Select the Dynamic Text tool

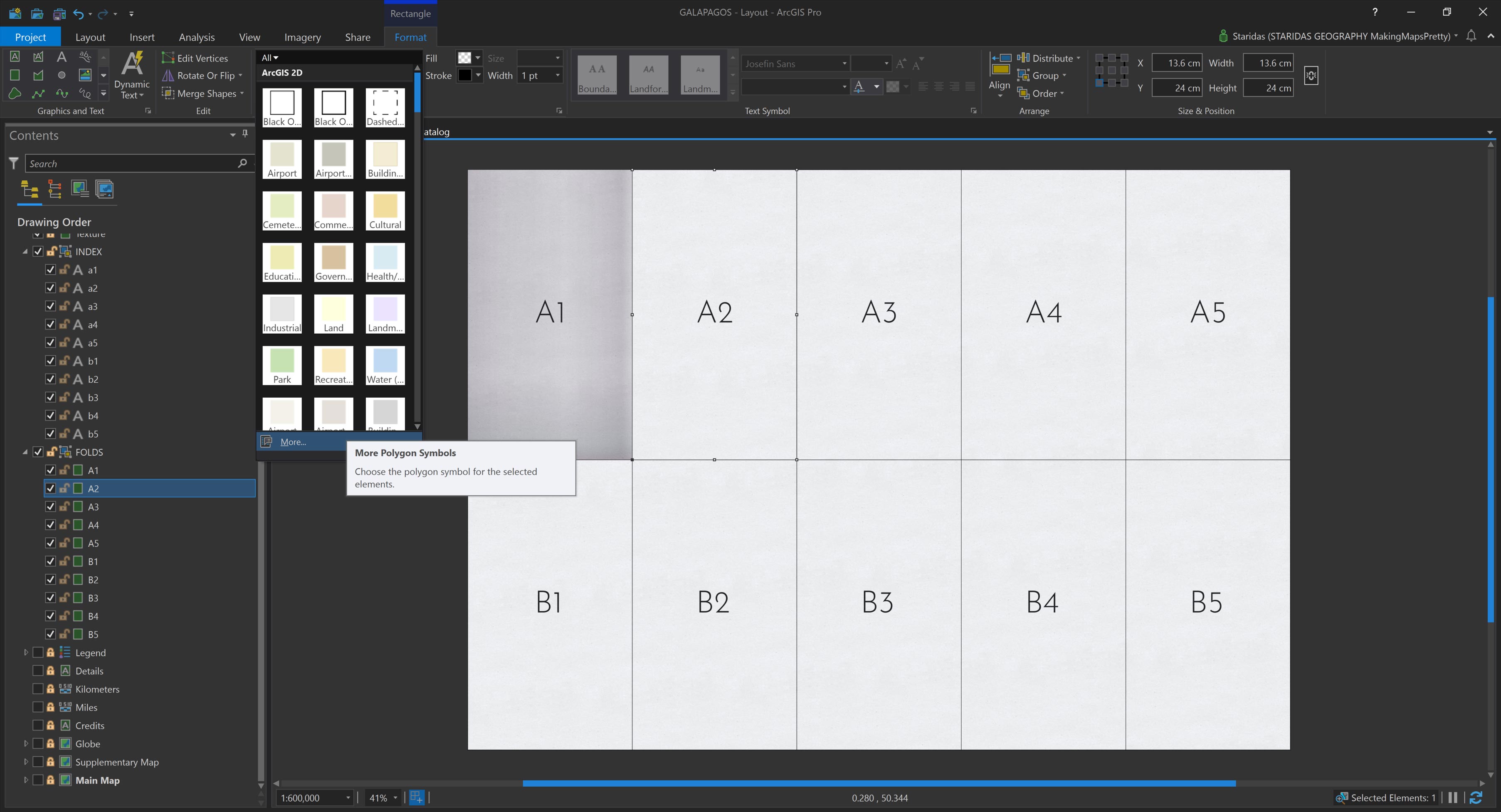click(132, 74)
